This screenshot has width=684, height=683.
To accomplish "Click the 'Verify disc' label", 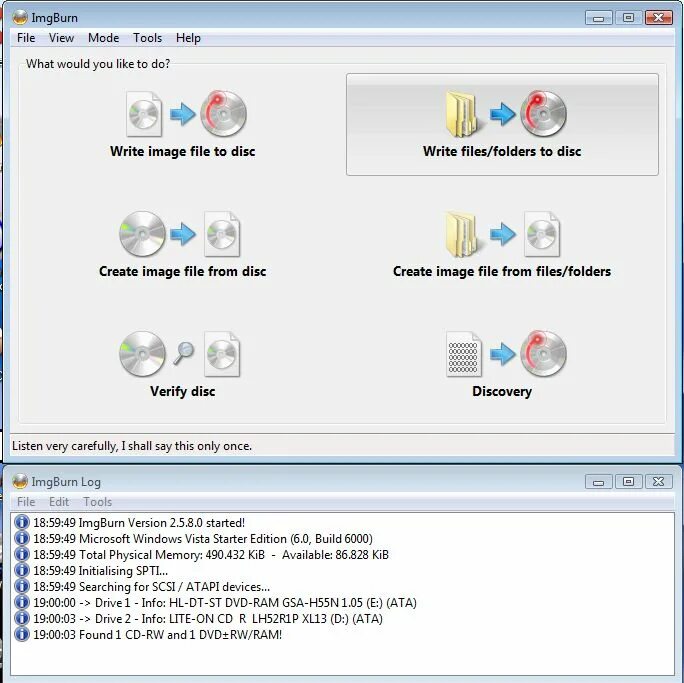I will pos(182,391).
